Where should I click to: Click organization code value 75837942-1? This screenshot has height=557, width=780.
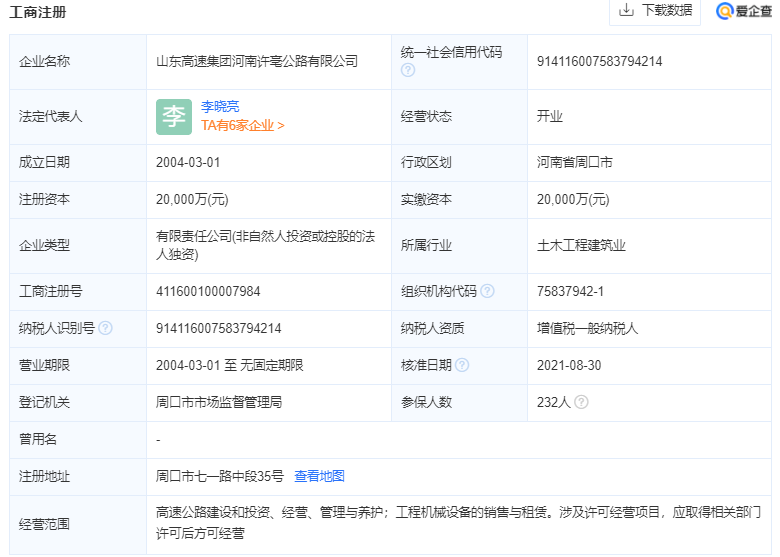tap(570, 291)
